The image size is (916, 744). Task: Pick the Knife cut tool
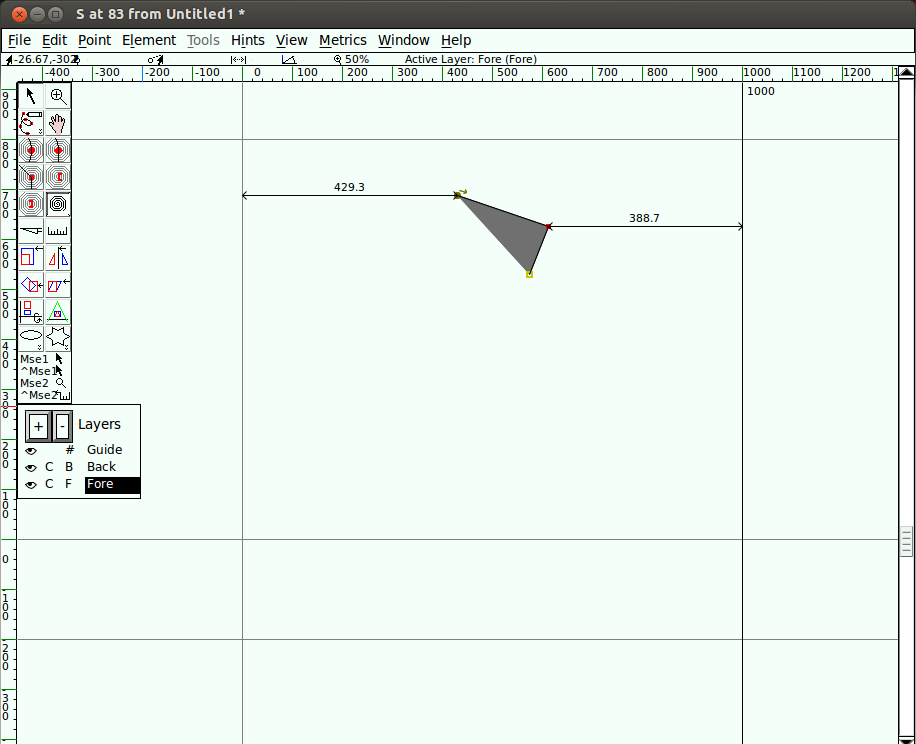point(31,231)
